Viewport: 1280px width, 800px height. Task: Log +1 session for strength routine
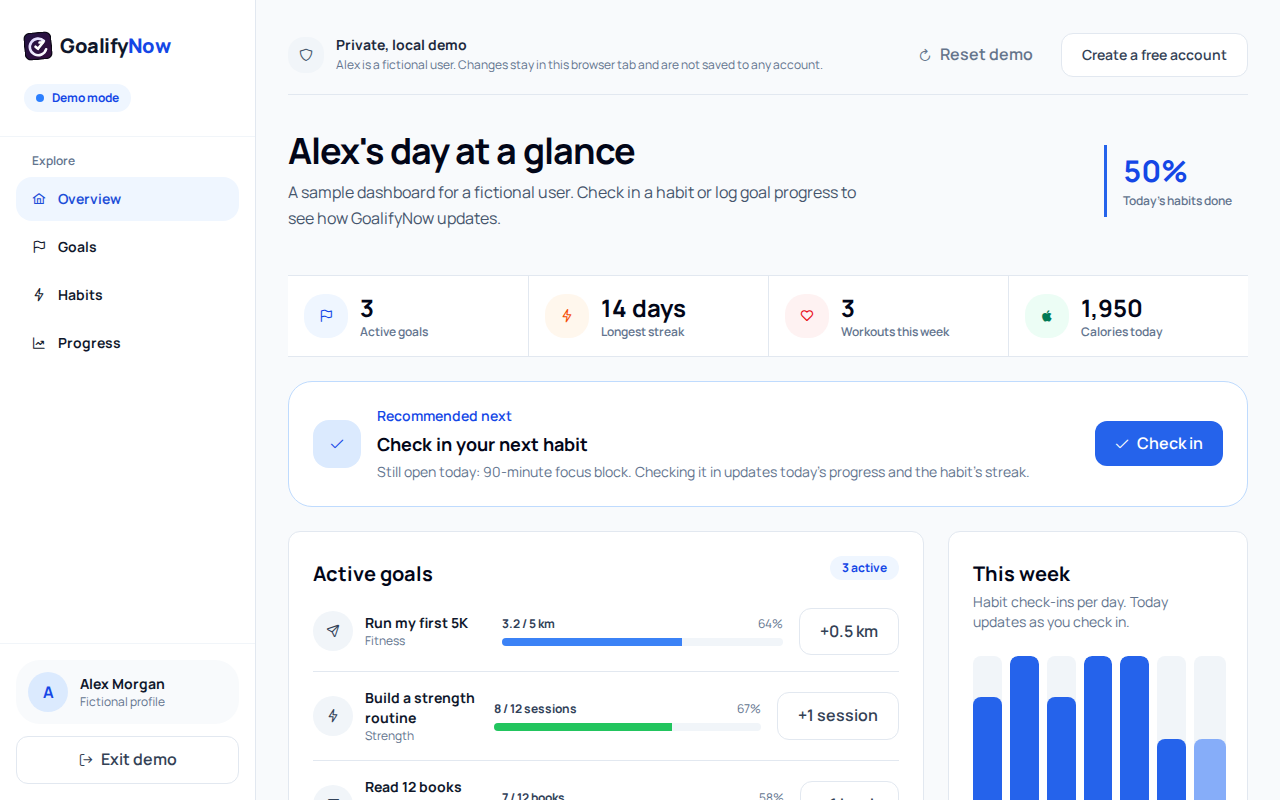click(837, 716)
